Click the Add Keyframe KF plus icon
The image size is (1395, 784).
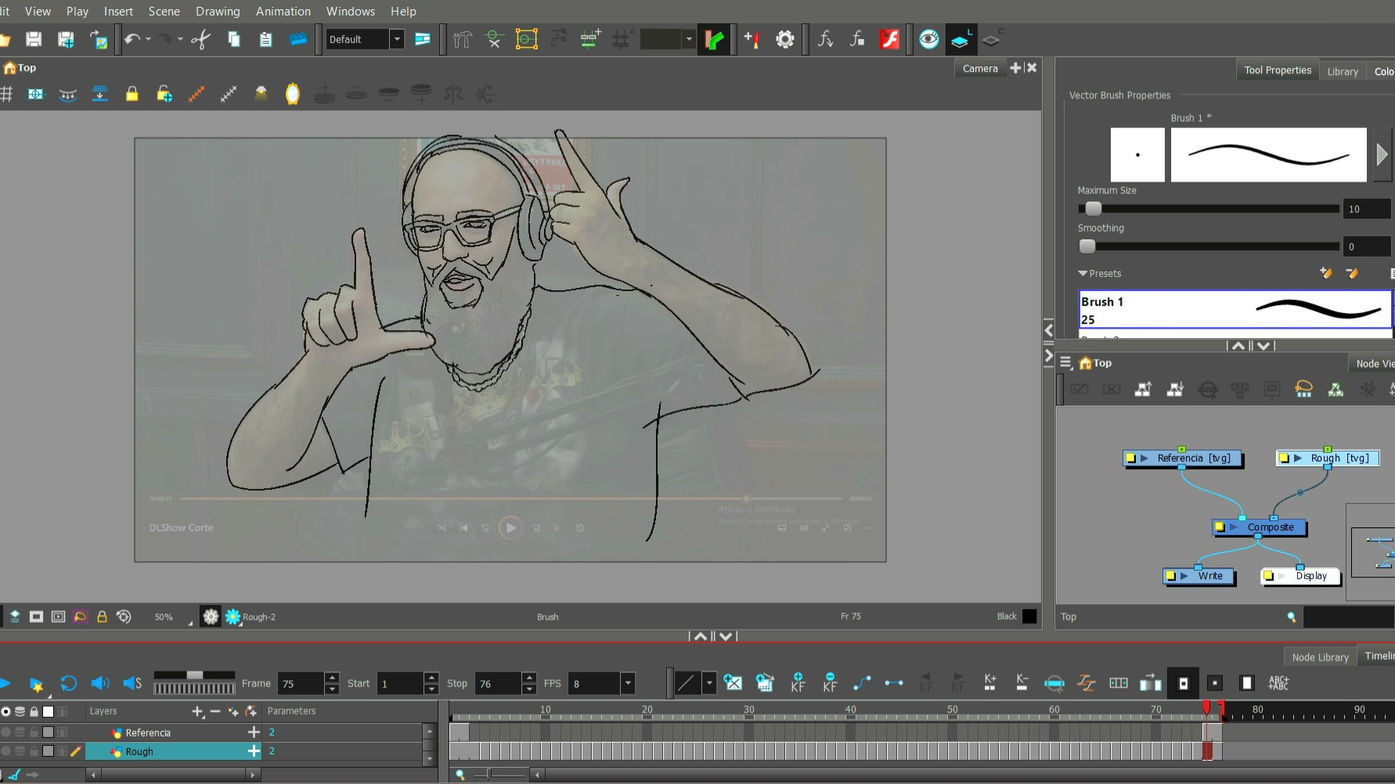pos(798,683)
